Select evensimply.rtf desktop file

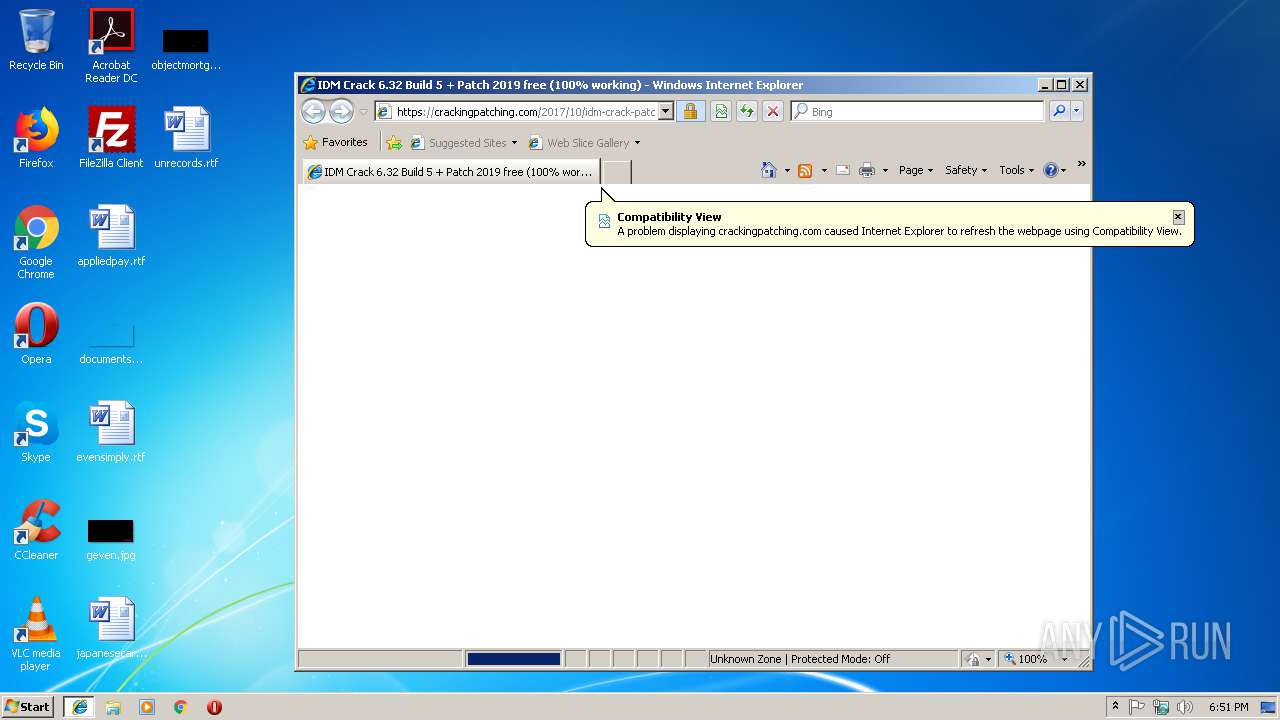(x=111, y=432)
